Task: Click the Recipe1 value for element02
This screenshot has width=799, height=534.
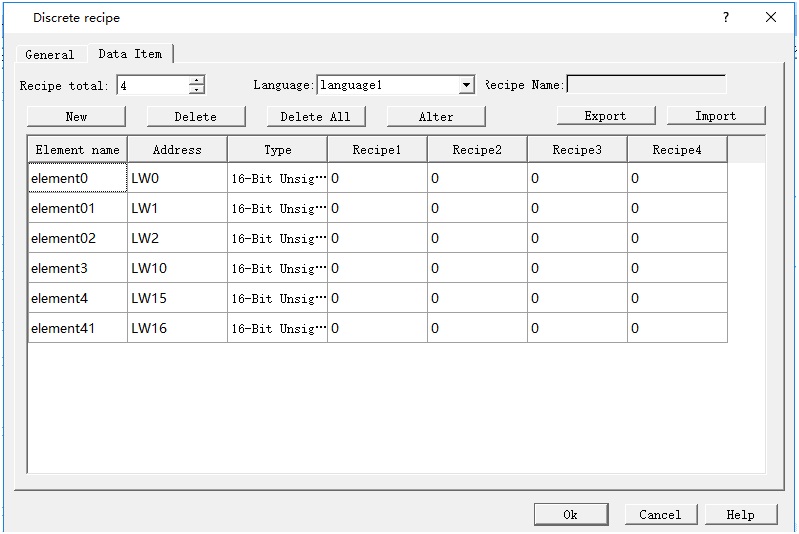Action: [377, 238]
